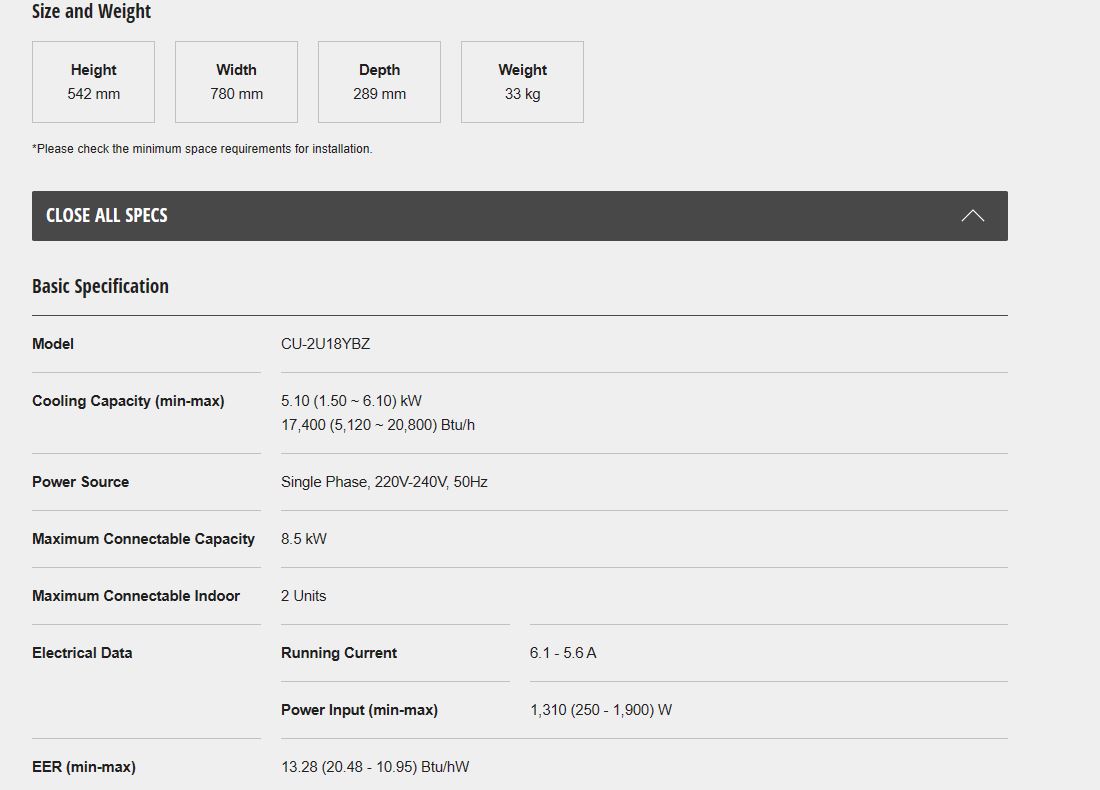This screenshot has width=1100, height=790.
Task: Click the Maximum Connectable Capacity label
Action: (x=143, y=539)
